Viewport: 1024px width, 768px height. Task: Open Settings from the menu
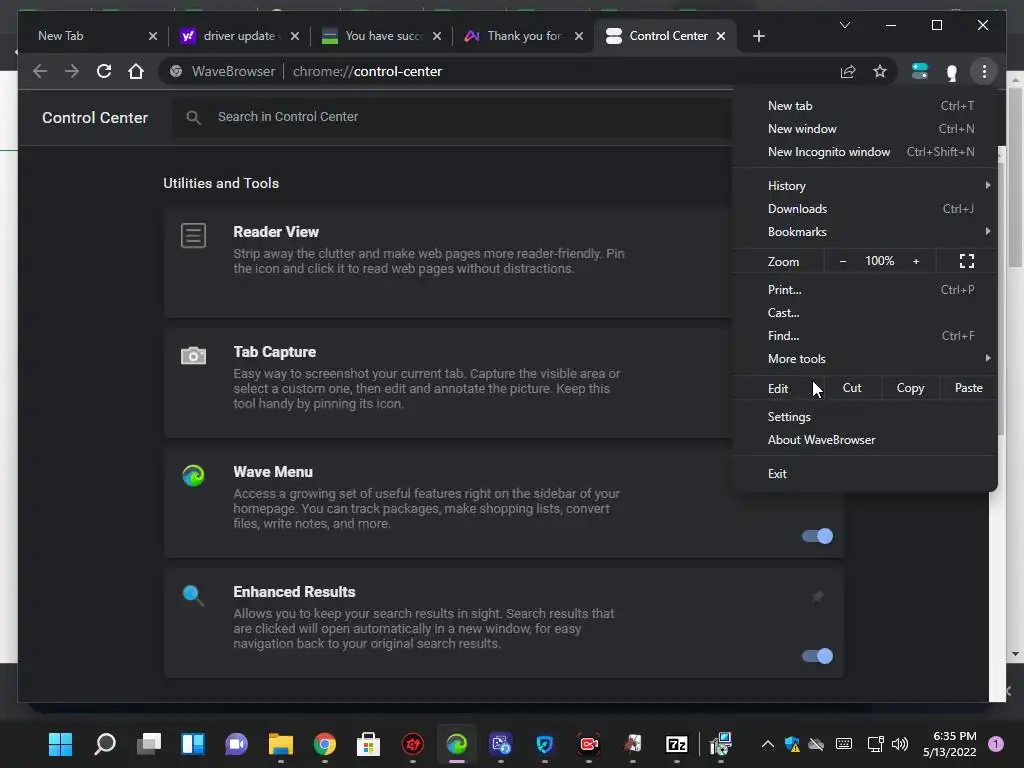865,417
